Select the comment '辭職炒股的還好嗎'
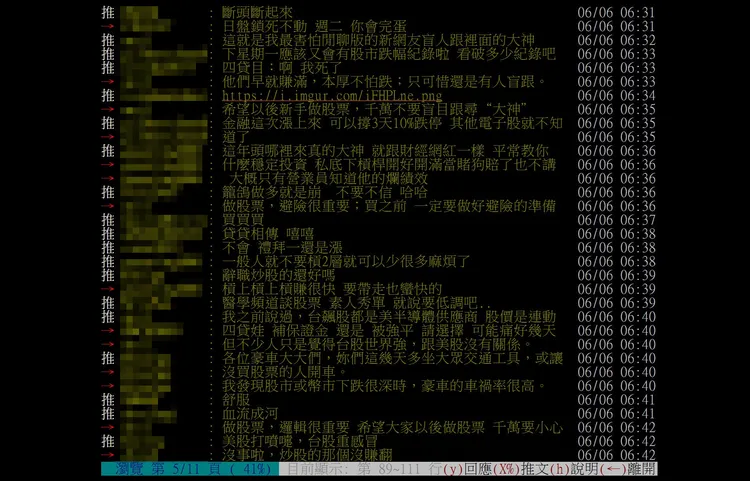The width and height of the screenshot is (750, 481). click(279, 276)
